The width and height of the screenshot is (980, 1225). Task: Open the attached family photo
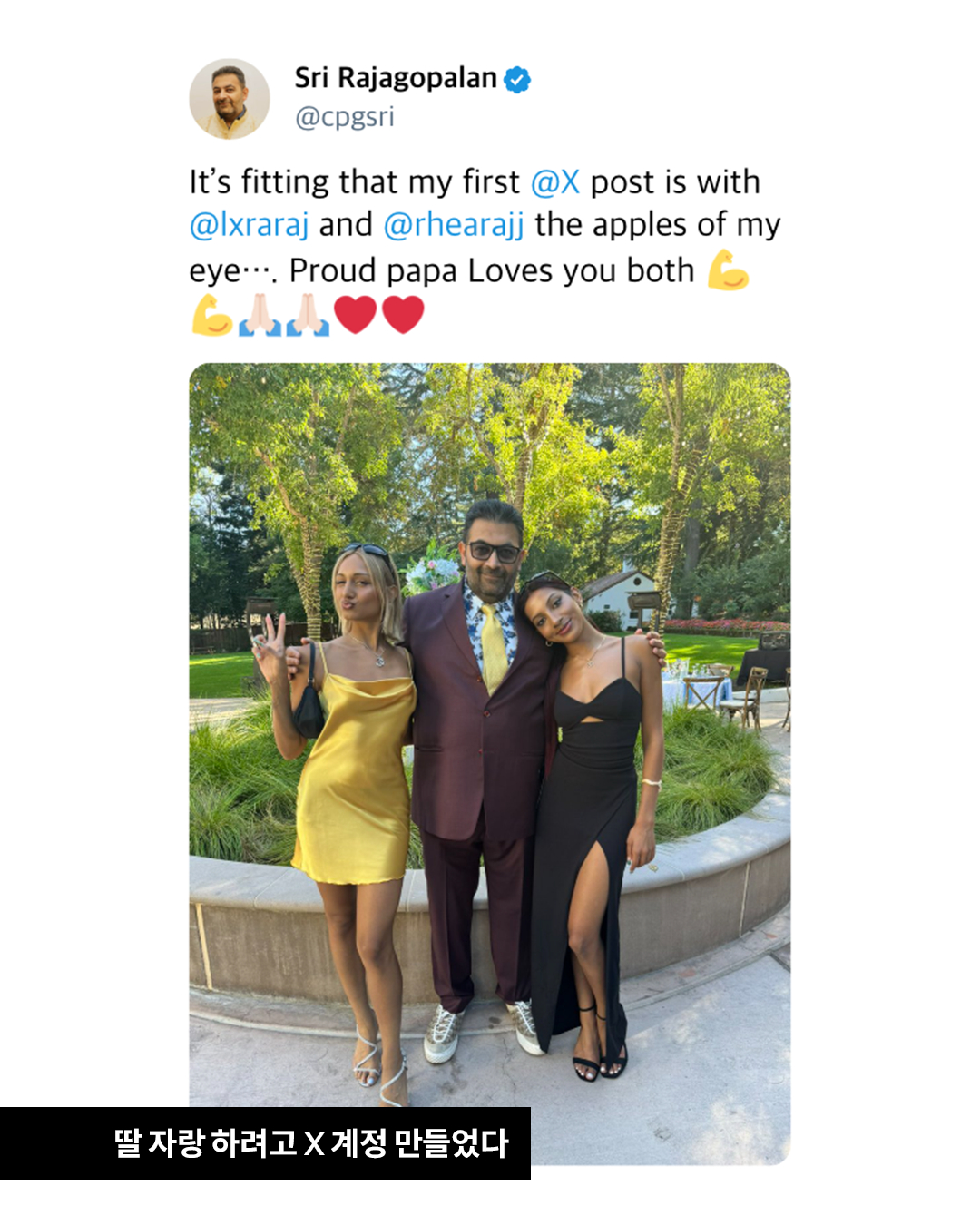[x=490, y=764]
